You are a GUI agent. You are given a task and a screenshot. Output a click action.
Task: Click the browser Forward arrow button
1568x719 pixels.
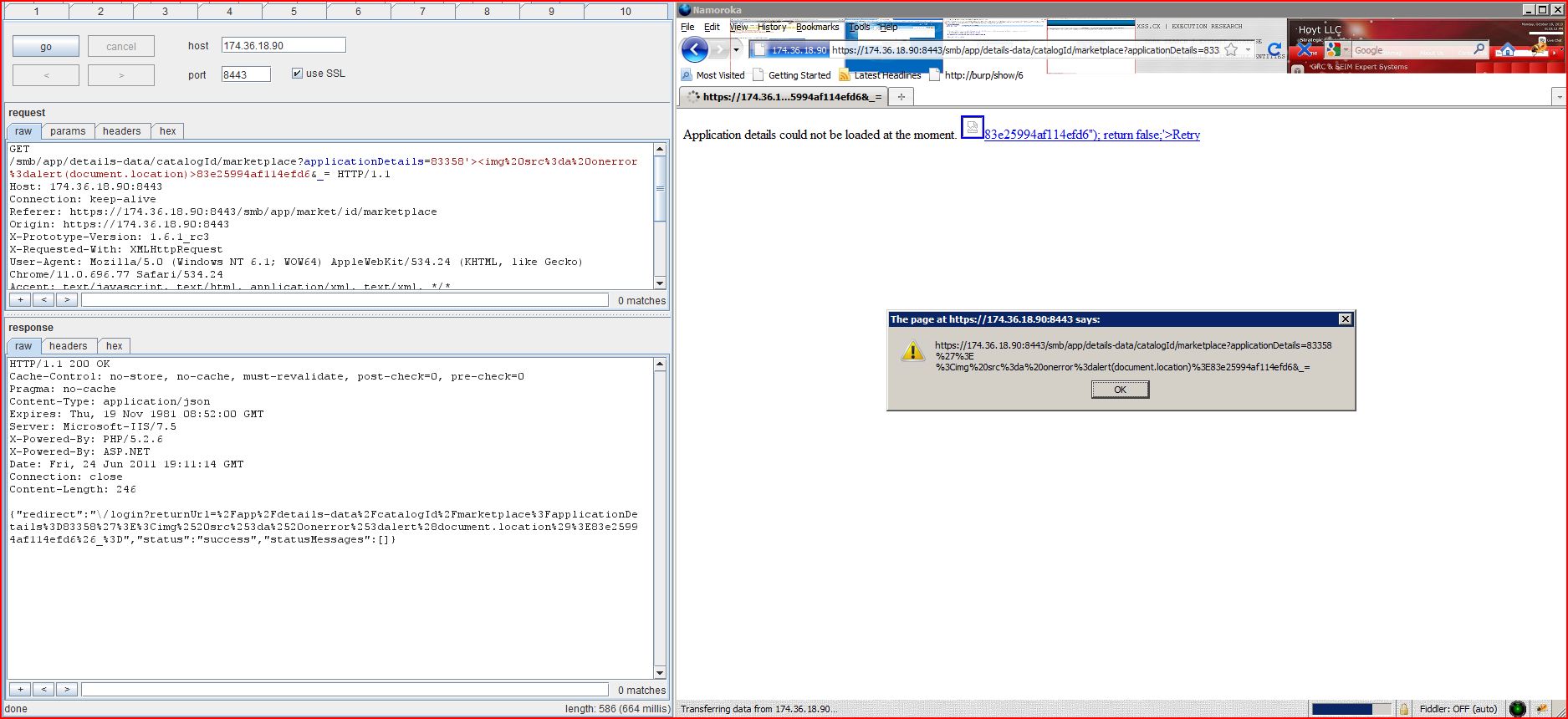coord(719,50)
